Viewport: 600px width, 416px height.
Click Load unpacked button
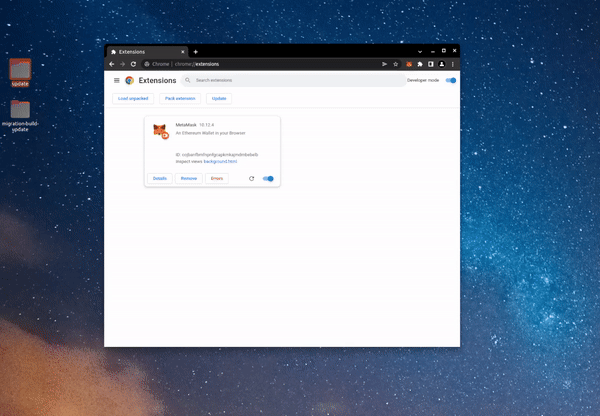(x=133, y=98)
